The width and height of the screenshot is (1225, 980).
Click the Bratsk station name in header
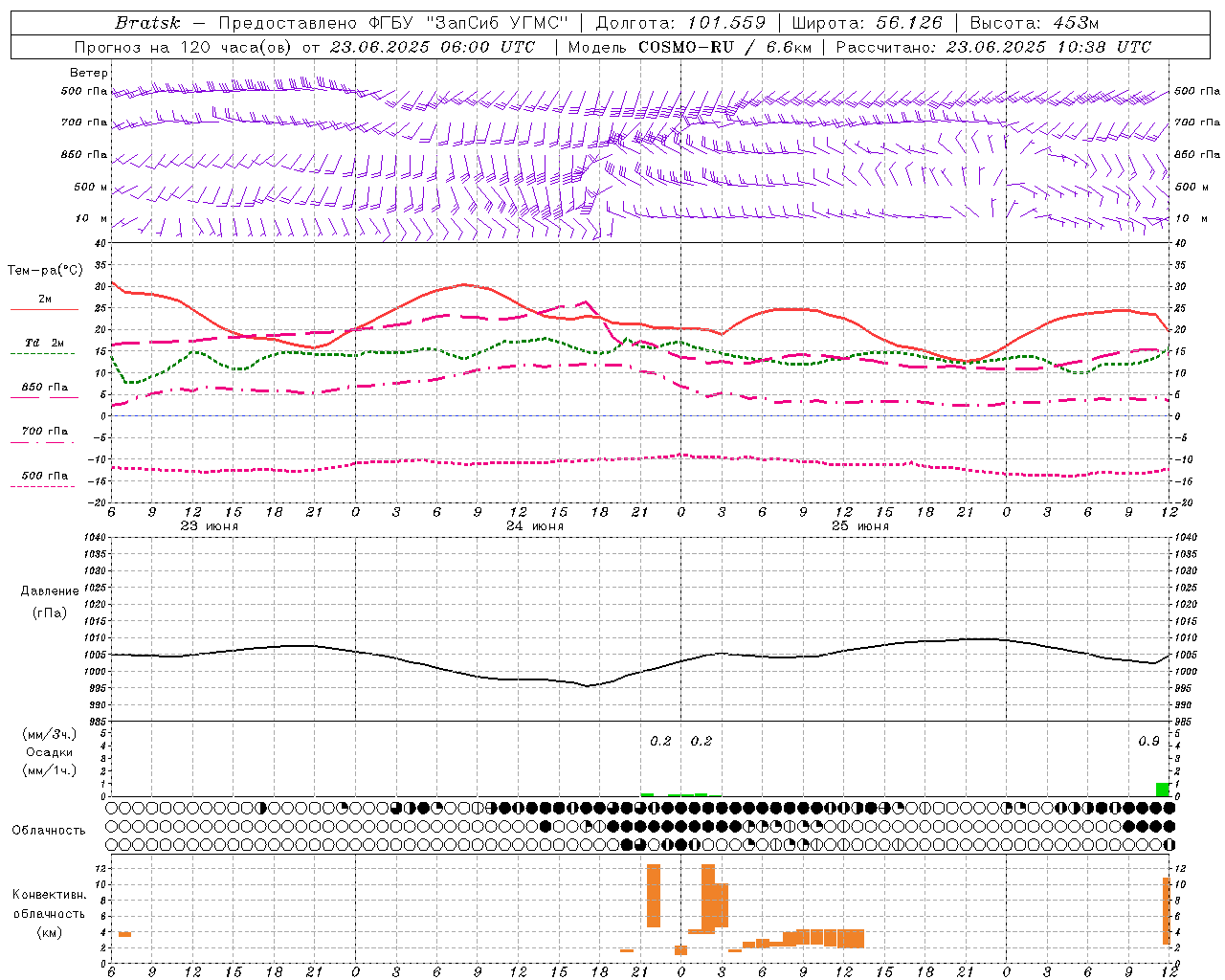(147, 23)
